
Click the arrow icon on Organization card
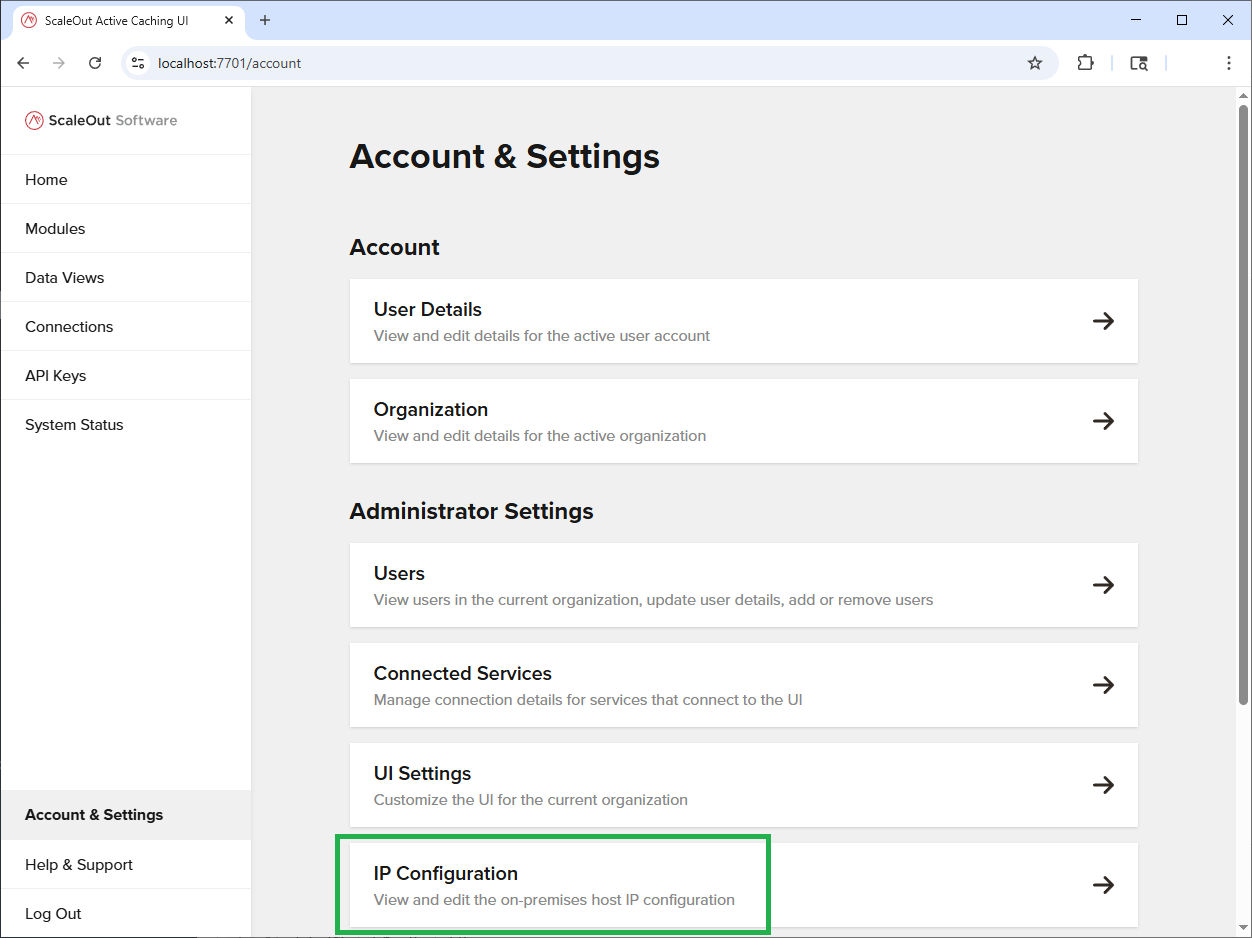pyautogui.click(x=1103, y=421)
